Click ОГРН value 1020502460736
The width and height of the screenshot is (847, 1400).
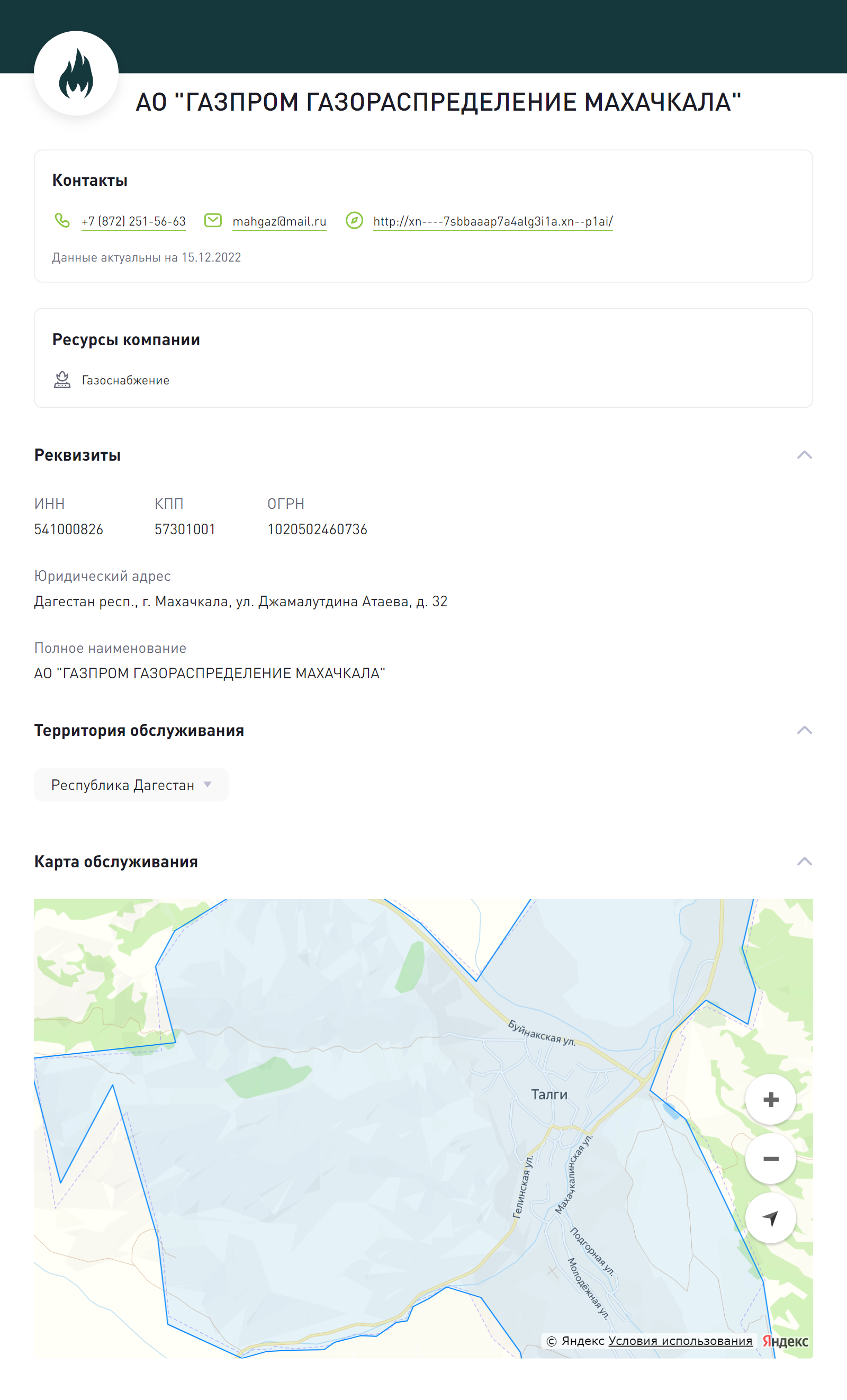(318, 530)
